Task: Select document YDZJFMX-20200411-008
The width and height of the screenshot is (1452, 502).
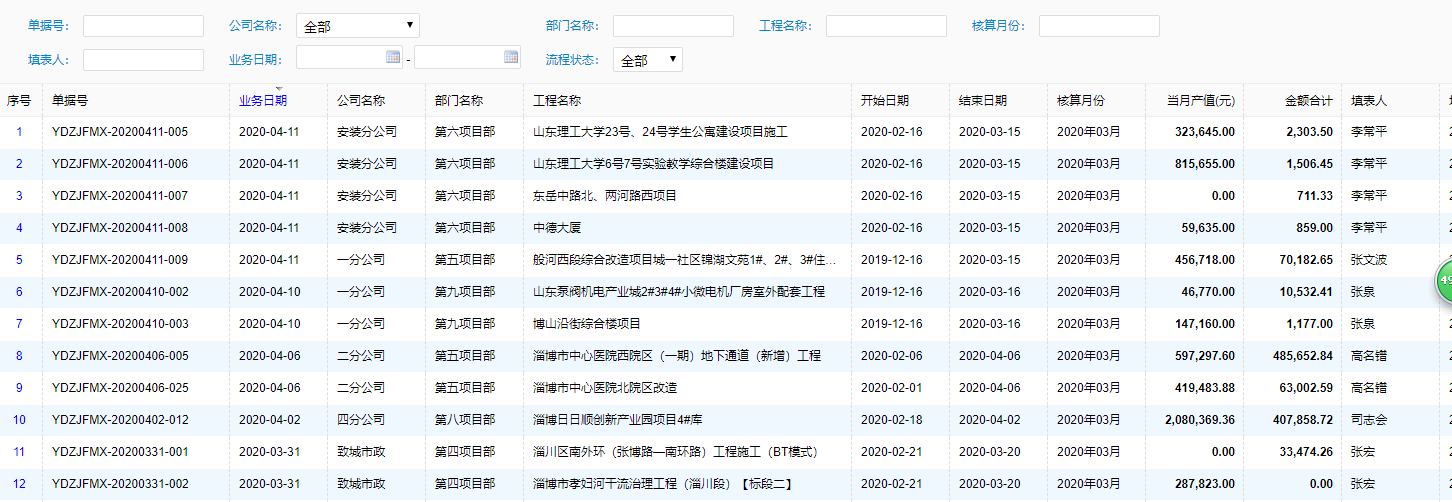Action: pos(120,228)
